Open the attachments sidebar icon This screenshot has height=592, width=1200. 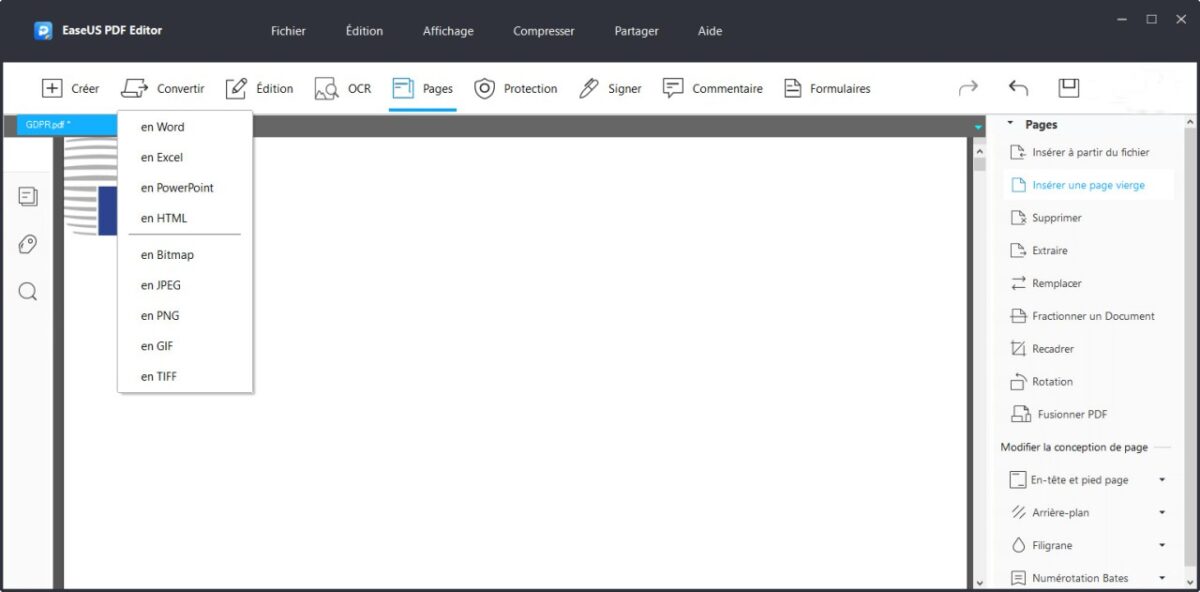tap(28, 244)
